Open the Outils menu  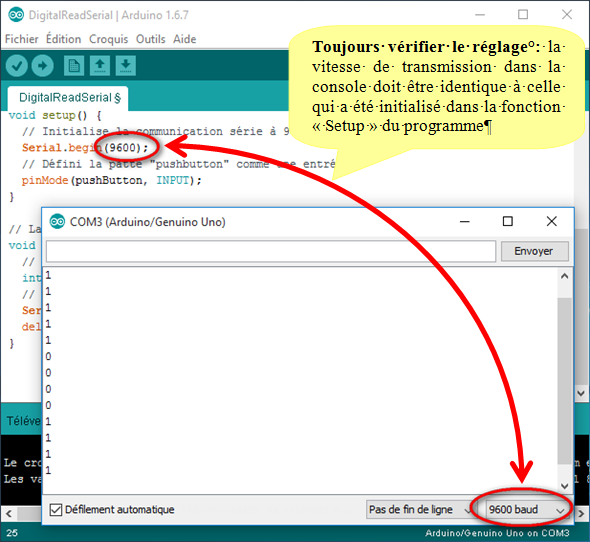(x=151, y=39)
